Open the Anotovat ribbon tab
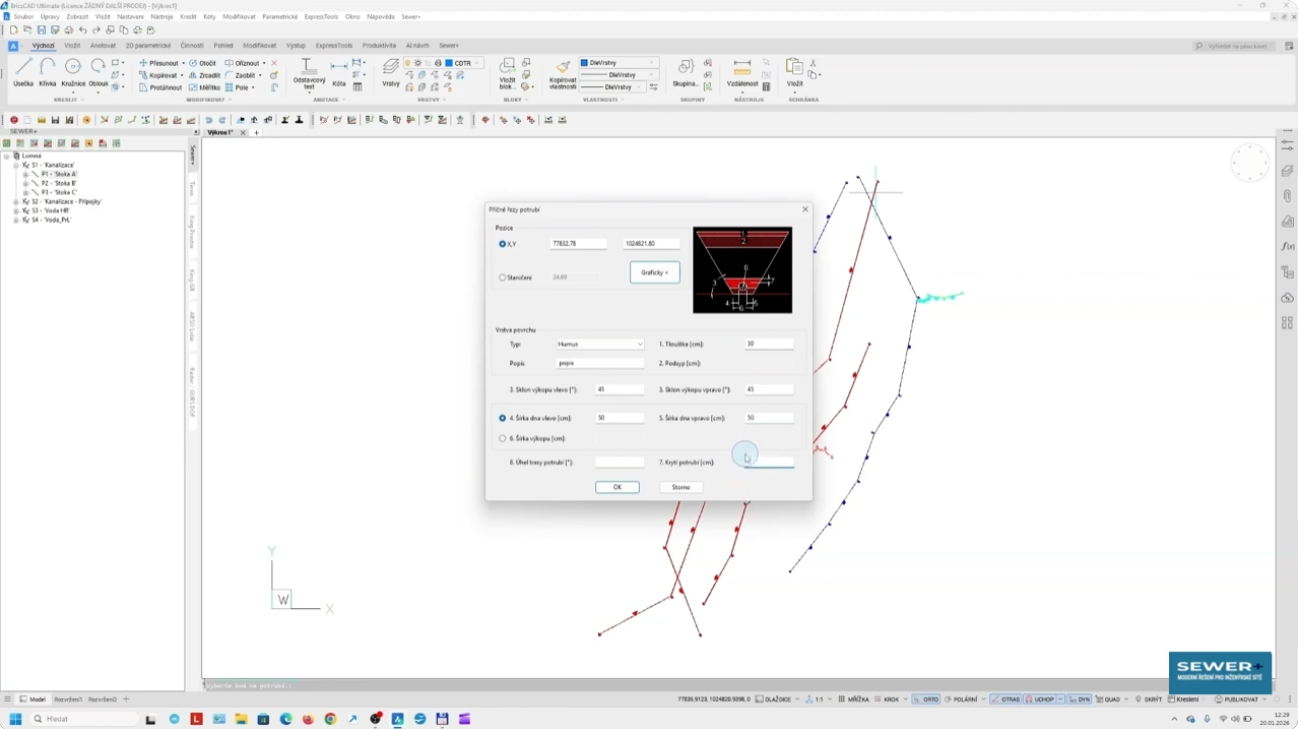Screen dimensions: 1298x729 pyautogui.click(x=103, y=46)
